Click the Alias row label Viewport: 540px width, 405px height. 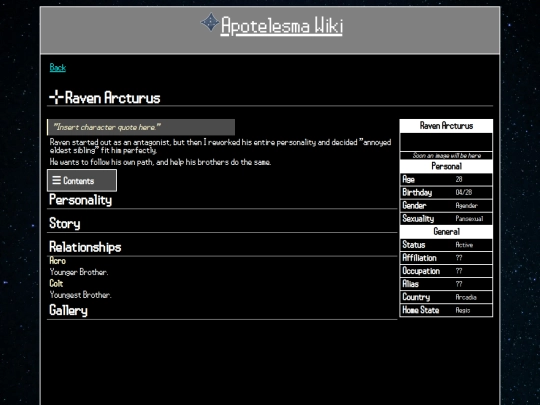[411, 284]
